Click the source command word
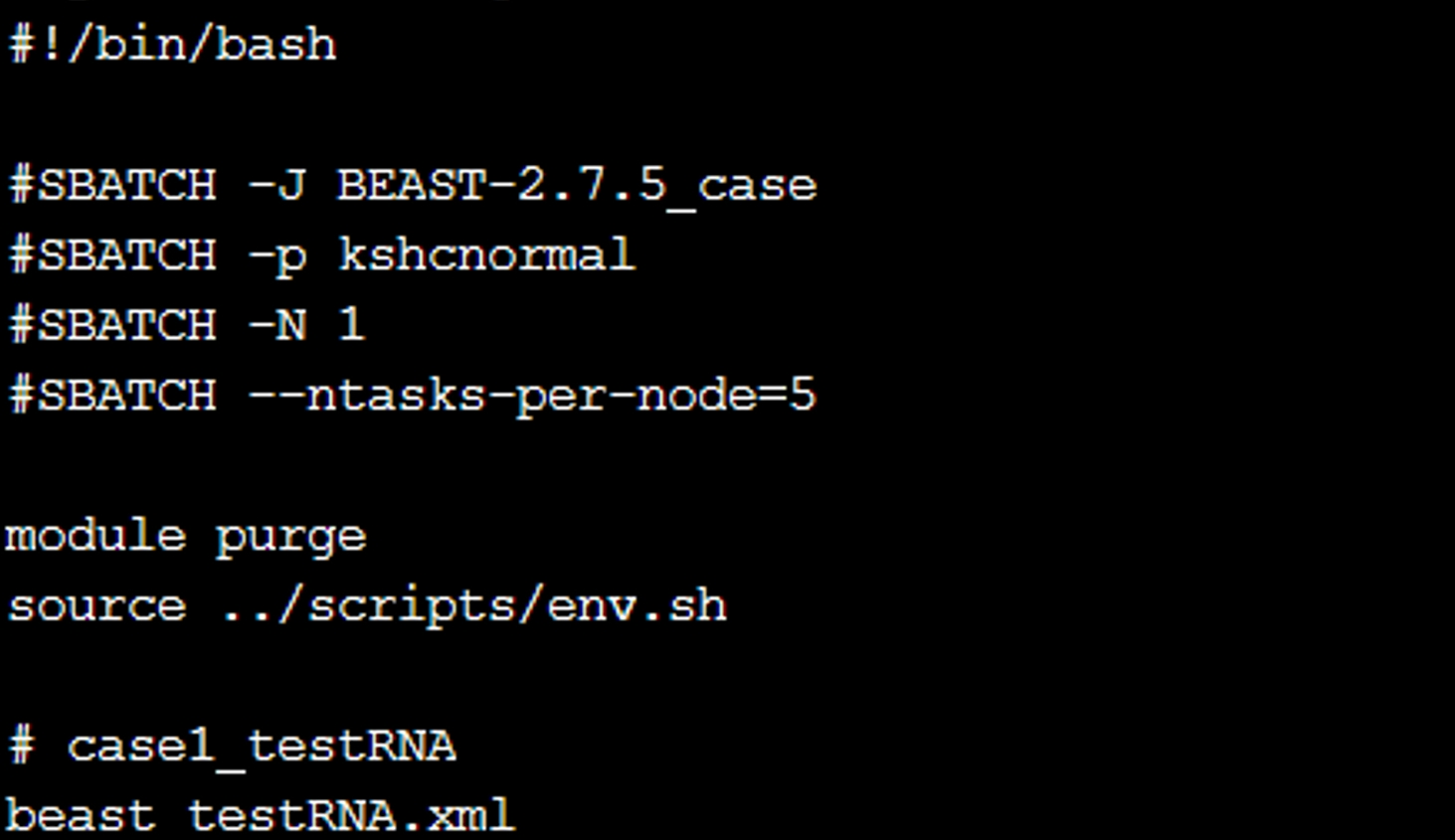 point(96,606)
